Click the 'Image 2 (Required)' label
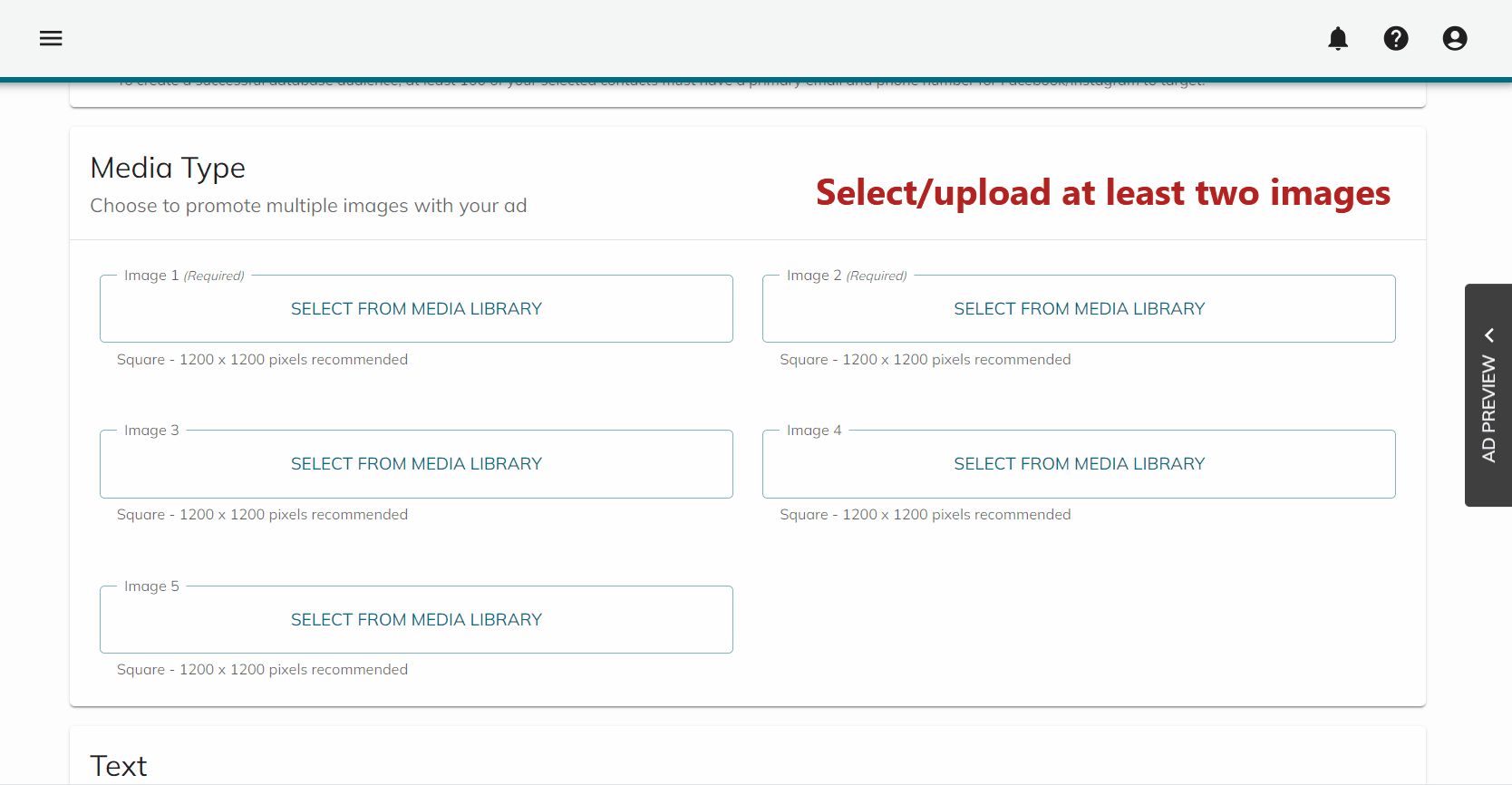Viewport: 1512px width, 785px height. pos(847,276)
